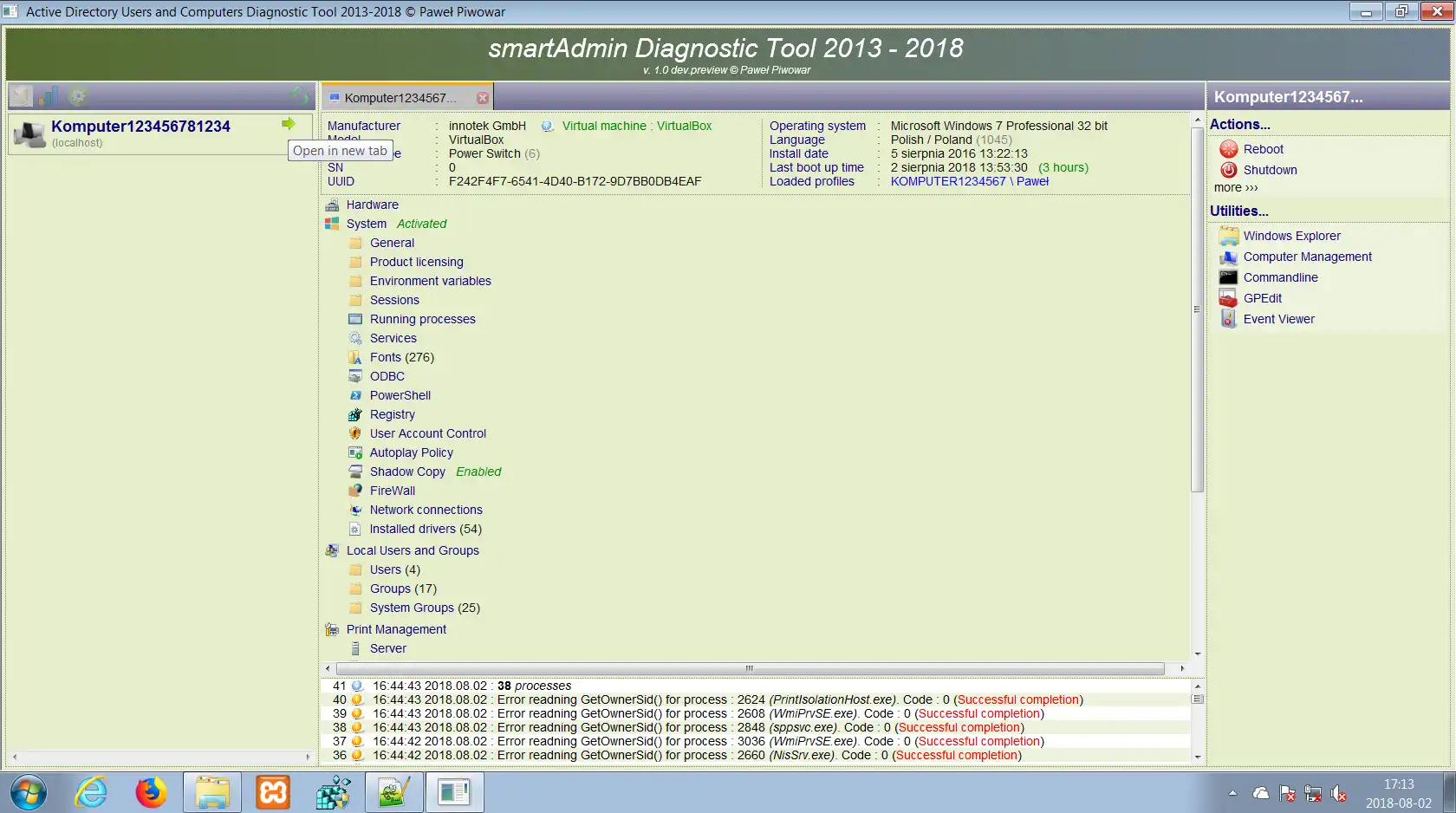Open Print Management Server item

pos(388,648)
